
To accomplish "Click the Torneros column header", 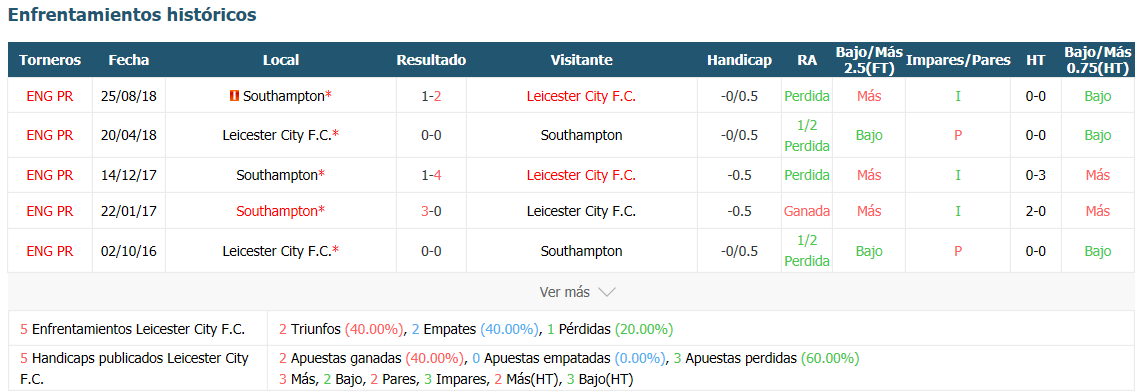I will click(x=50, y=60).
